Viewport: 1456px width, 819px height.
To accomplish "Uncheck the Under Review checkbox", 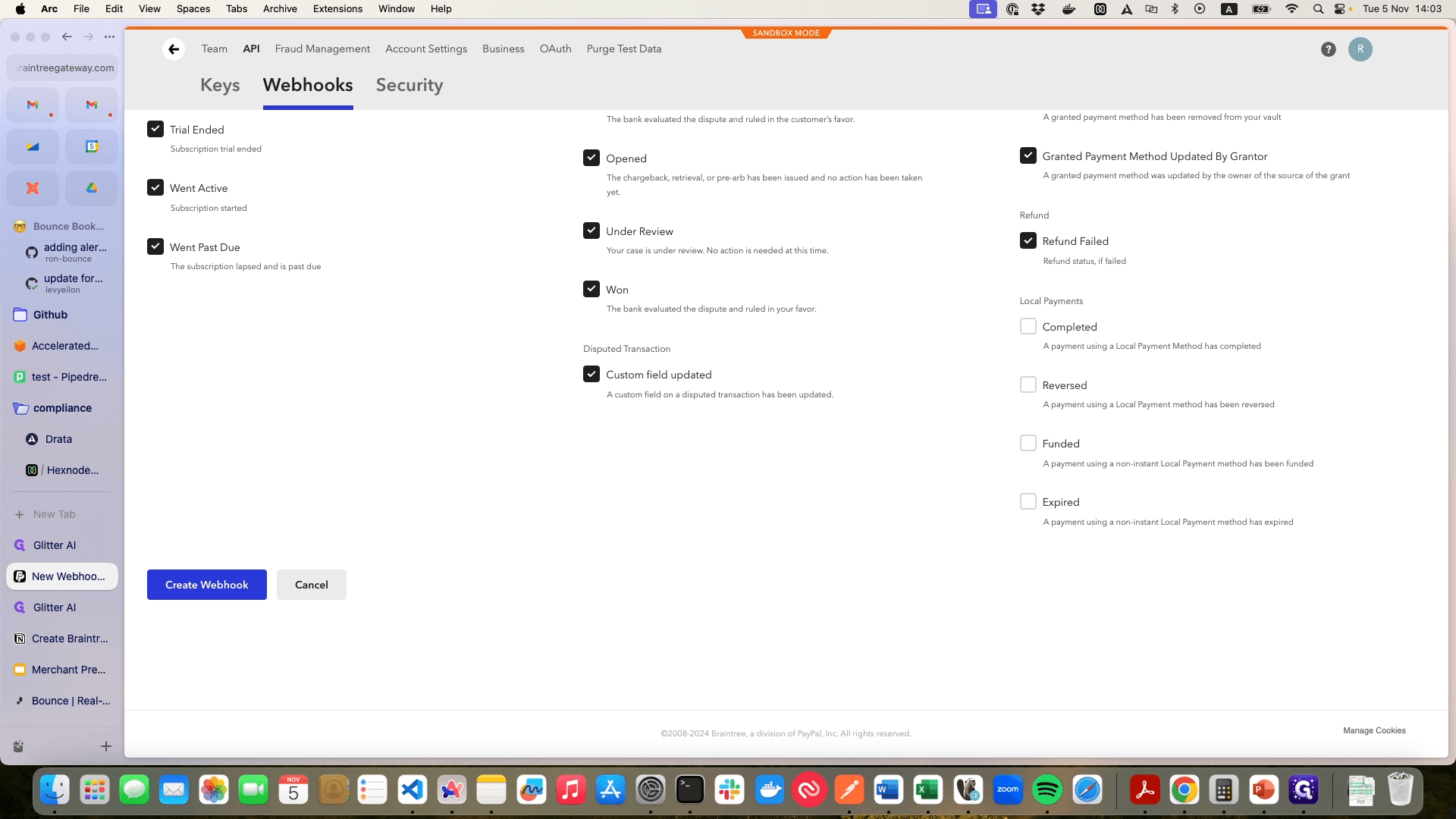I will click(591, 231).
